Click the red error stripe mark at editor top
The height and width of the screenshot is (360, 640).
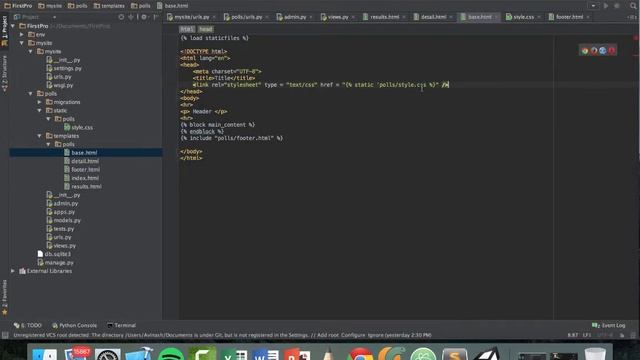pyautogui.click(x=636, y=38)
